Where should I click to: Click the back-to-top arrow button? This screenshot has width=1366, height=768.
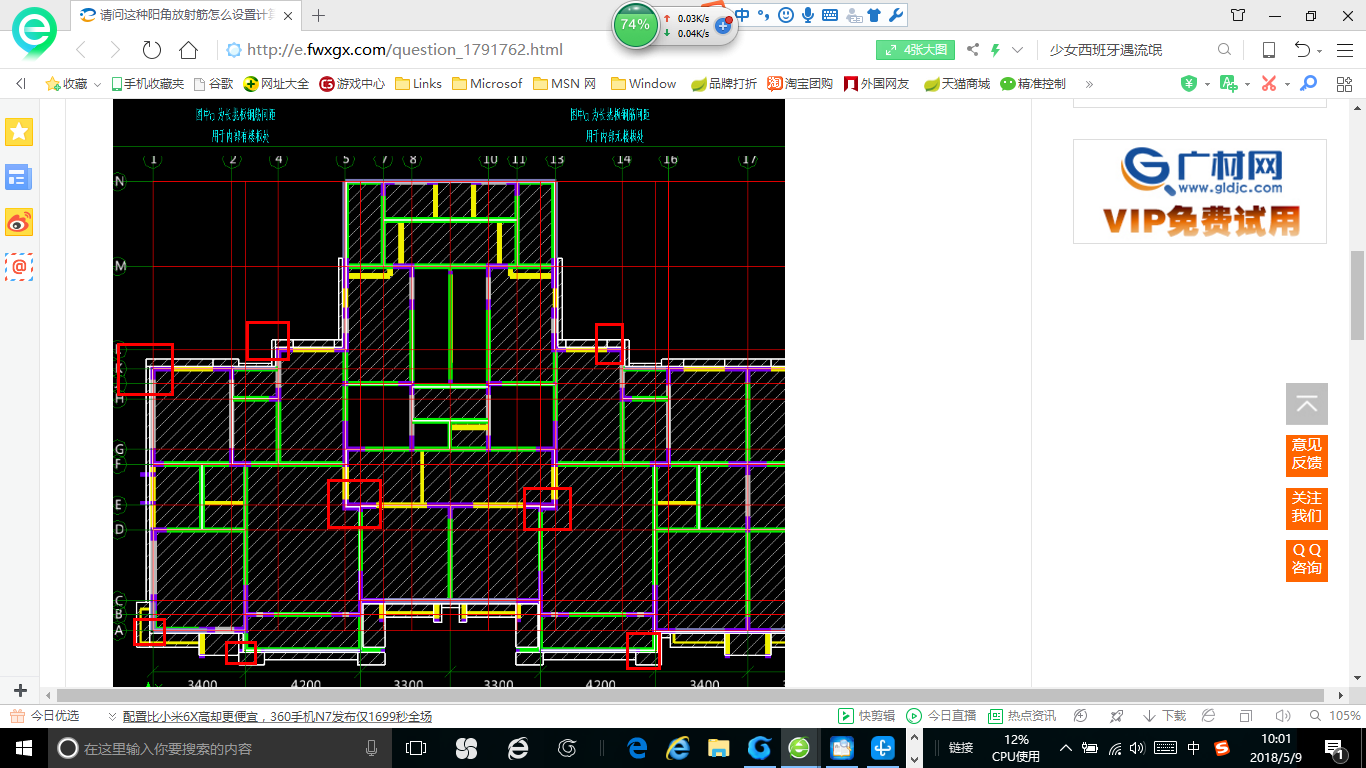click(x=1306, y=404)
